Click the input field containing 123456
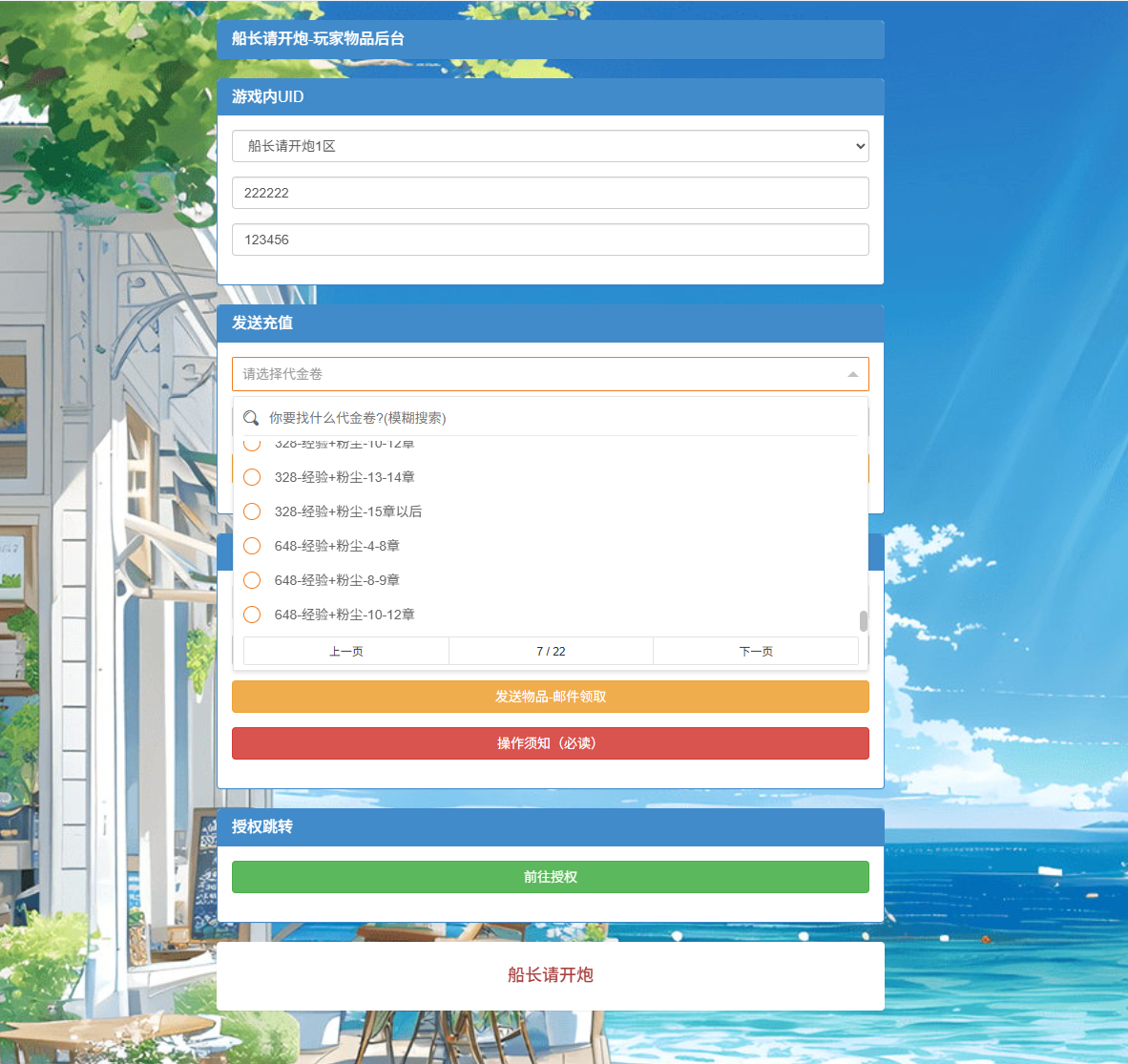The width and height of the screenshot is (1128, 1064). (x=550, y=240)
